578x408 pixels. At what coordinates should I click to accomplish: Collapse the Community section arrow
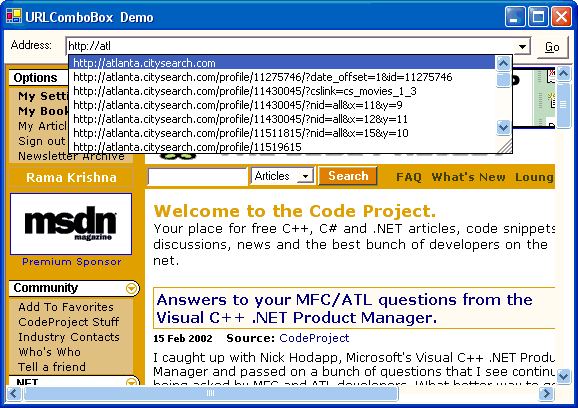pos(132,288)
